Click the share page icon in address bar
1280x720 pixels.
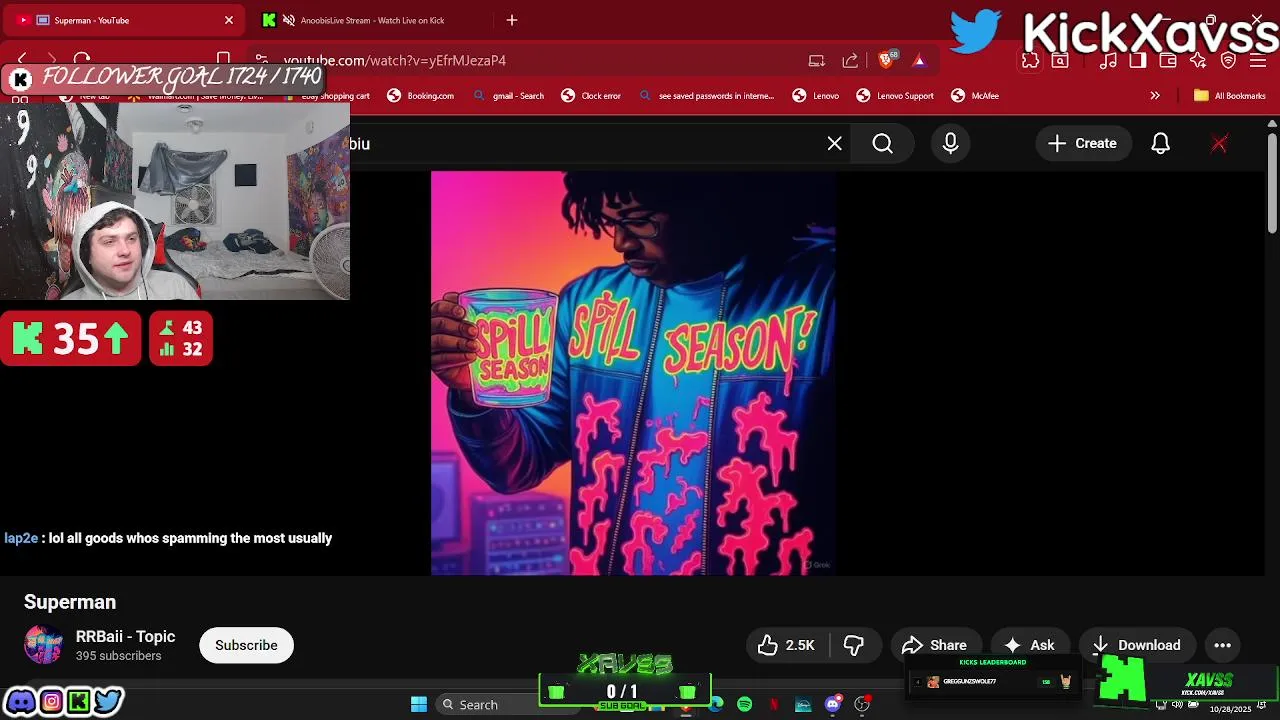click(x=850, y=60)
